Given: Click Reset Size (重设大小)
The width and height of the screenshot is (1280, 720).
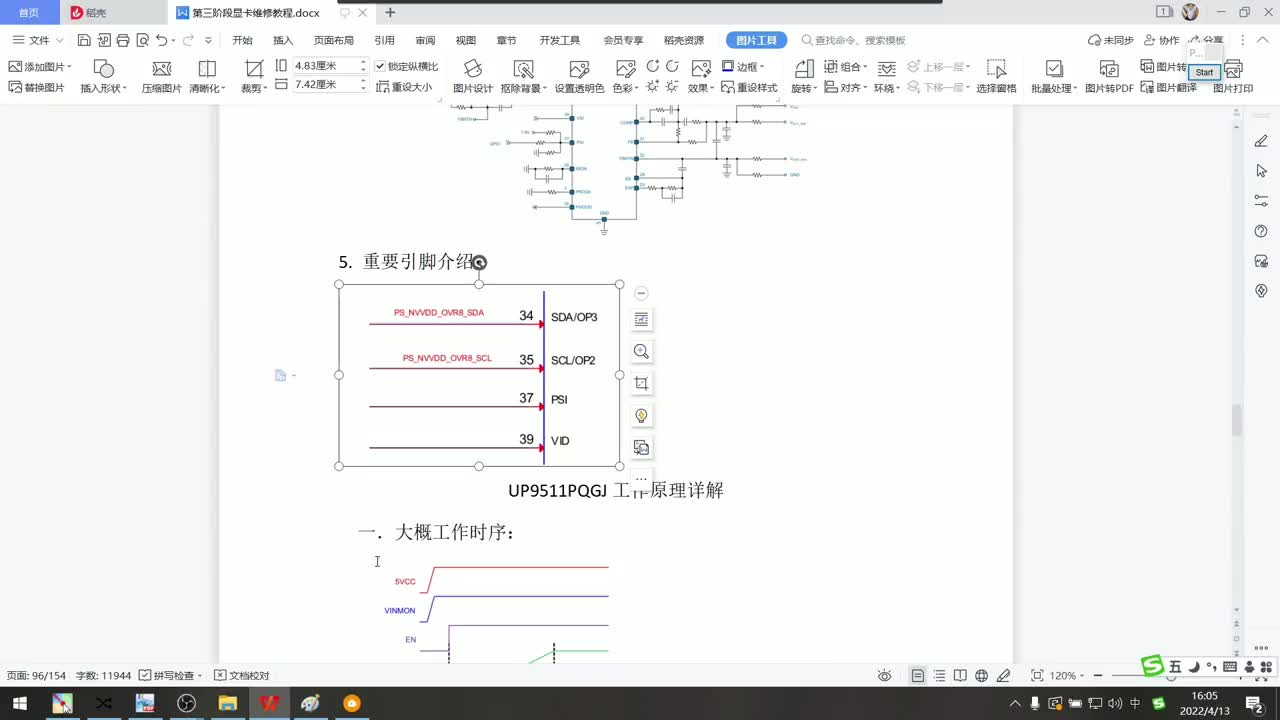Looking at the screenshot, I should (404, 87).
